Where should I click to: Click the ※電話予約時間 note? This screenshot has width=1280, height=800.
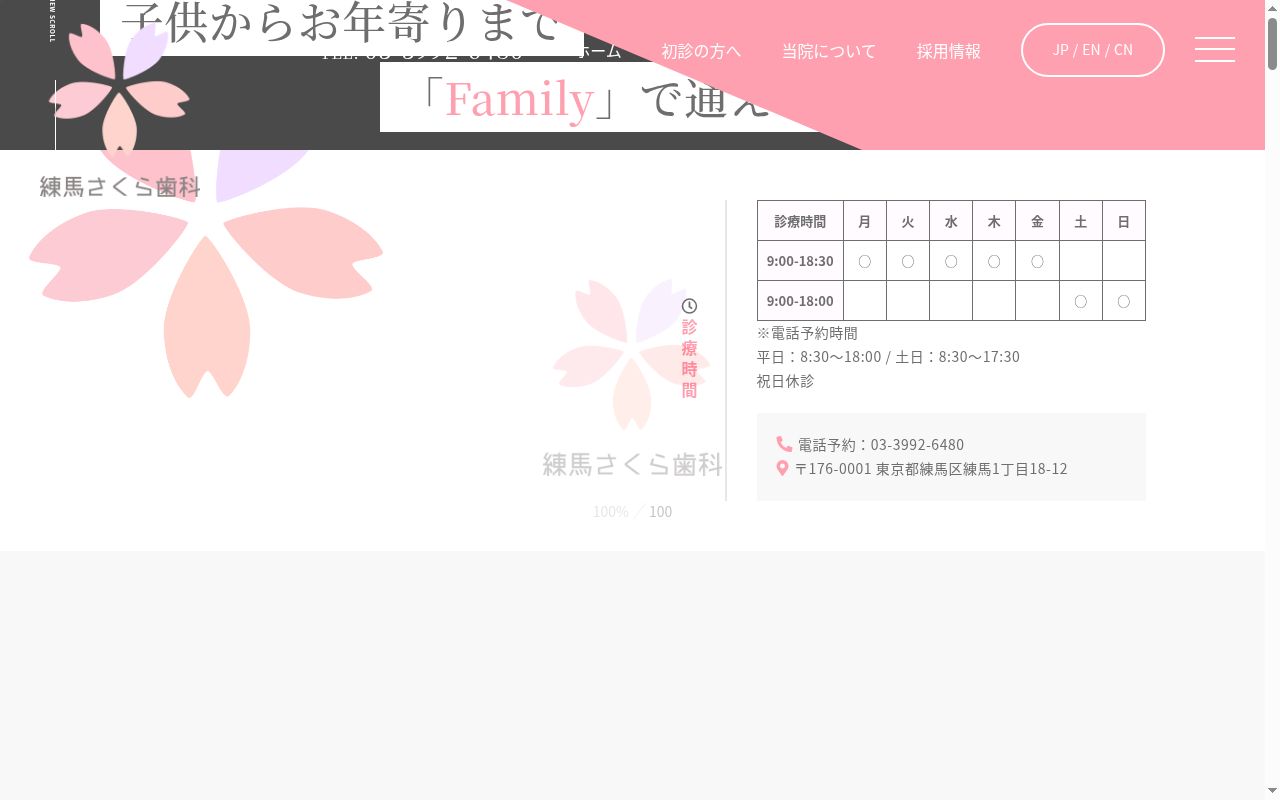807,333
